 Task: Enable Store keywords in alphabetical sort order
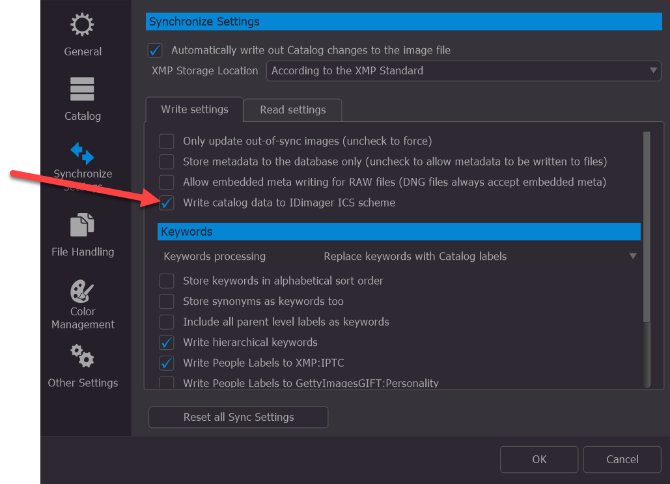coord(167,281)
